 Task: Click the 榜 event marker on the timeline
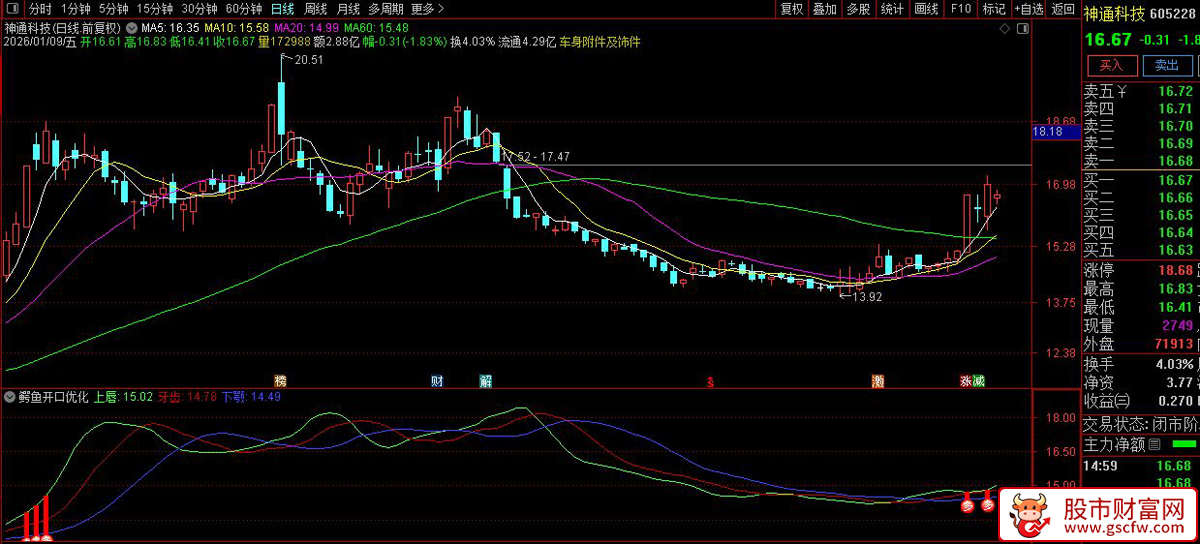tap(281, 381)
